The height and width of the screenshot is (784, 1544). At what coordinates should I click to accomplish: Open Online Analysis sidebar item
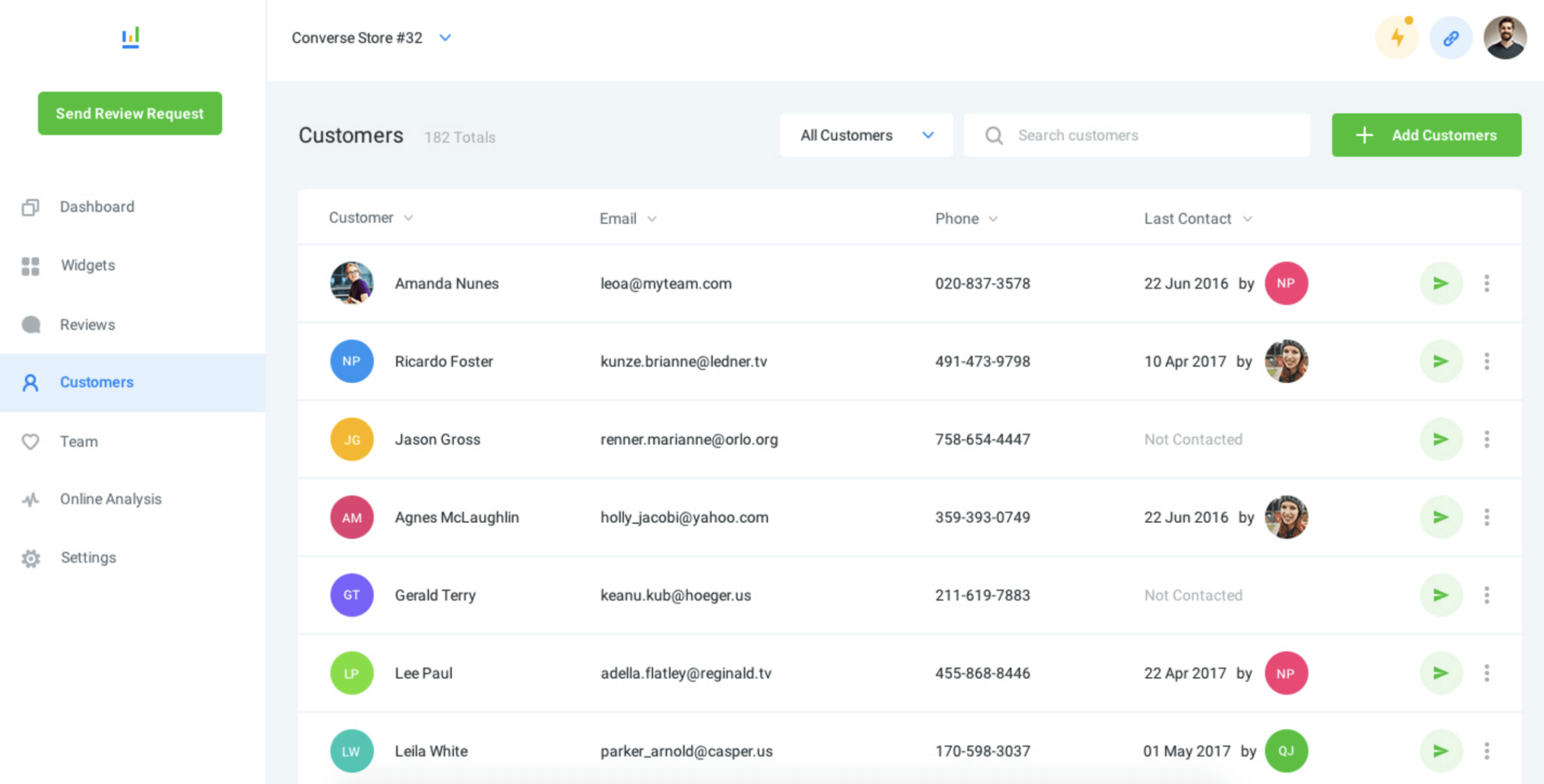coord(110,499)
